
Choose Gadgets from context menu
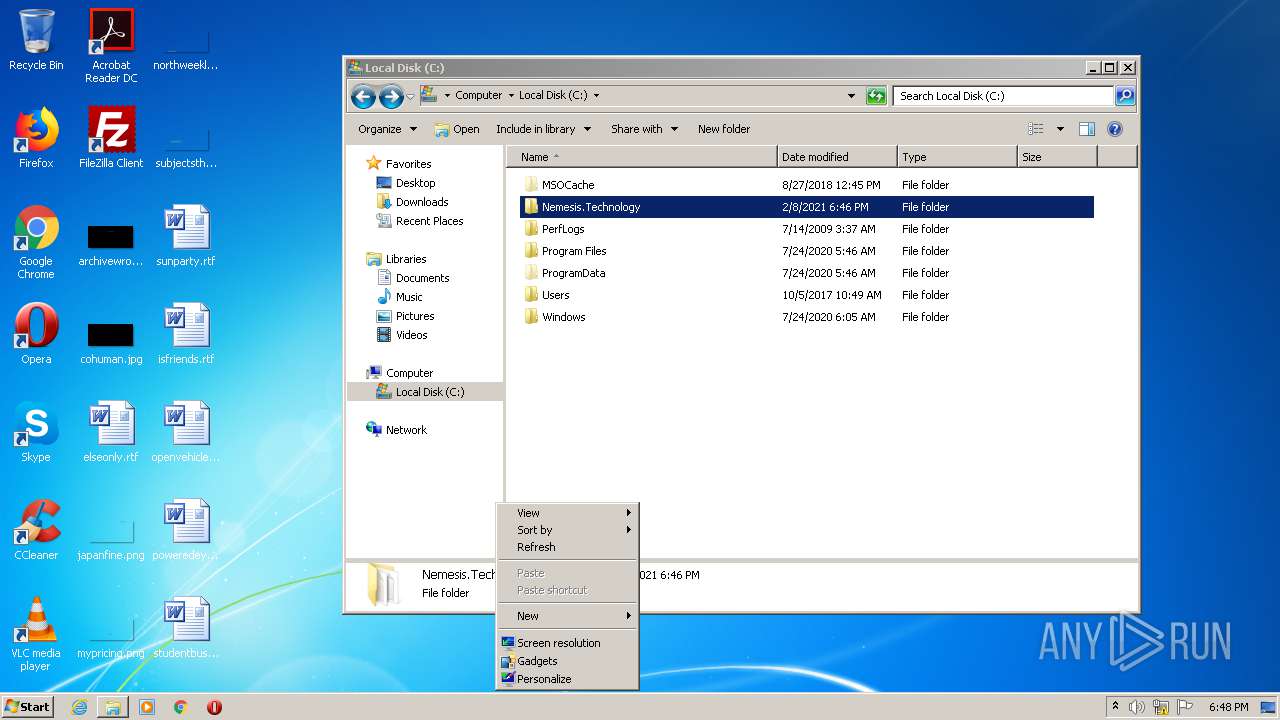click(x=567, y=661)
